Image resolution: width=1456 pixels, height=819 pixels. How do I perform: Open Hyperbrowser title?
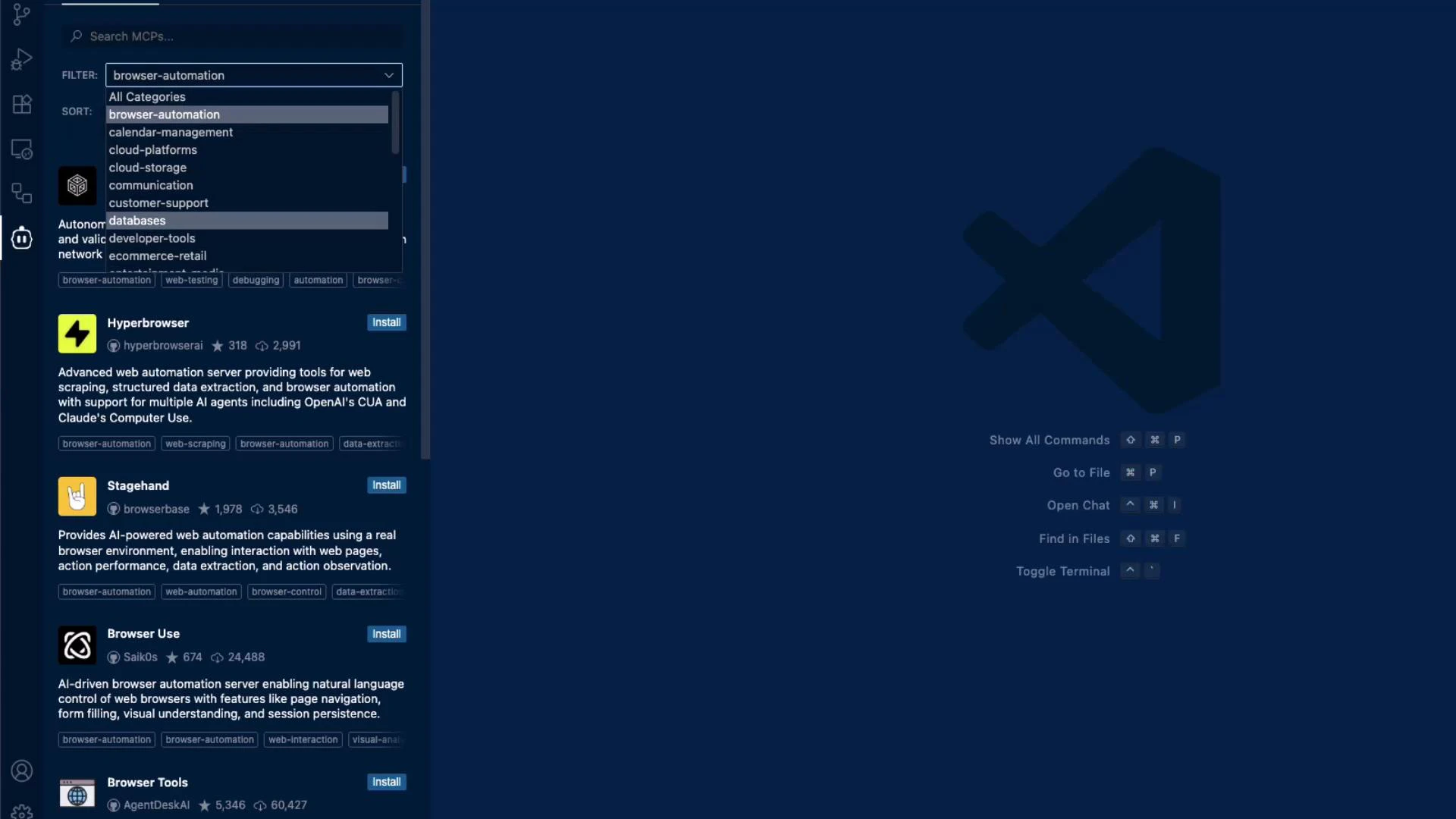tap(148, 323)
